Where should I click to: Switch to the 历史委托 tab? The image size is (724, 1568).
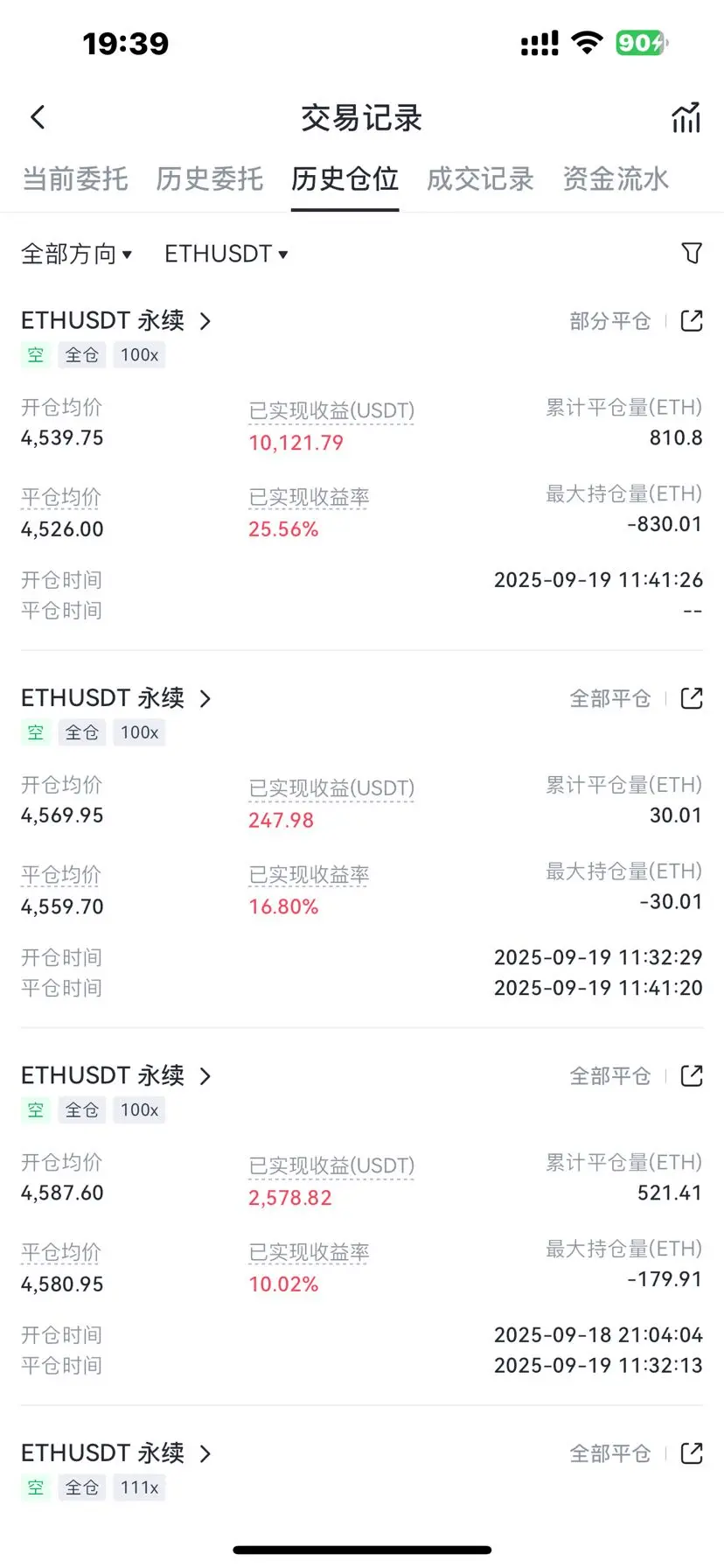(210, 178)
